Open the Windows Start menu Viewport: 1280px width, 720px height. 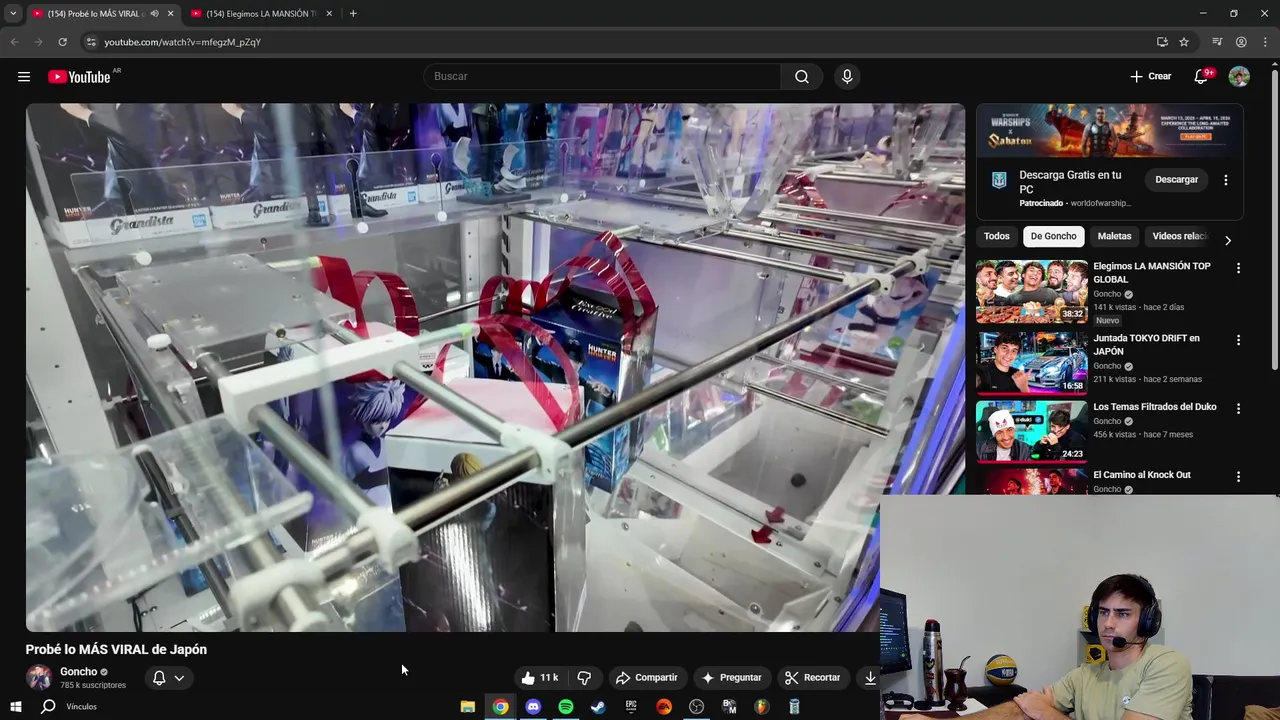(x=15, y=707)
